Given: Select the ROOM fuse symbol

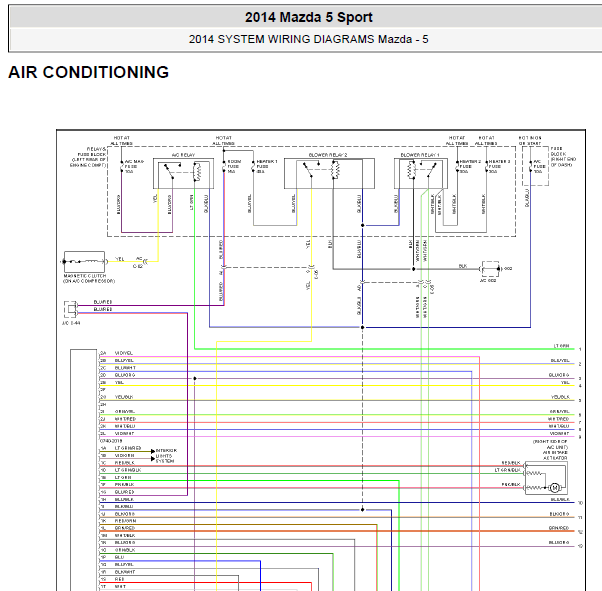Looking at the screenshot, I should (x=224, y=166).
